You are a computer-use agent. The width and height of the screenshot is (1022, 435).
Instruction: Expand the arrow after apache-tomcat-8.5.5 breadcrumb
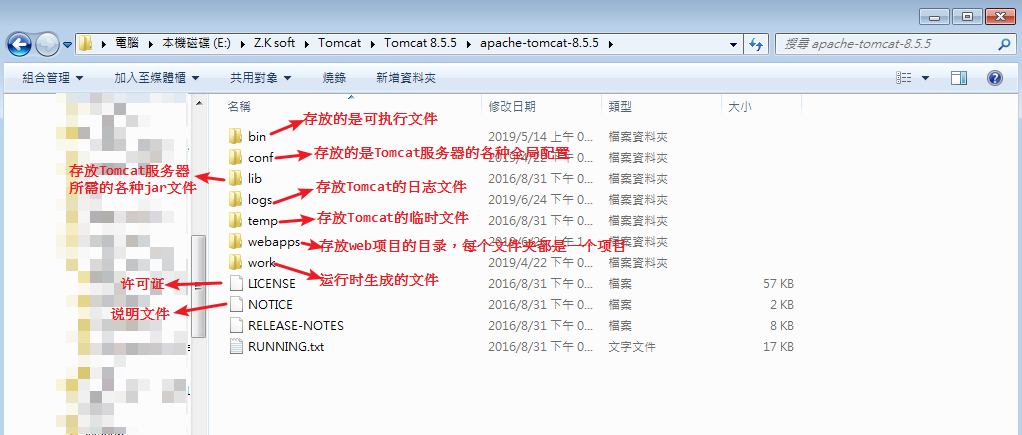pyautogui.click(x=611, y=44)
